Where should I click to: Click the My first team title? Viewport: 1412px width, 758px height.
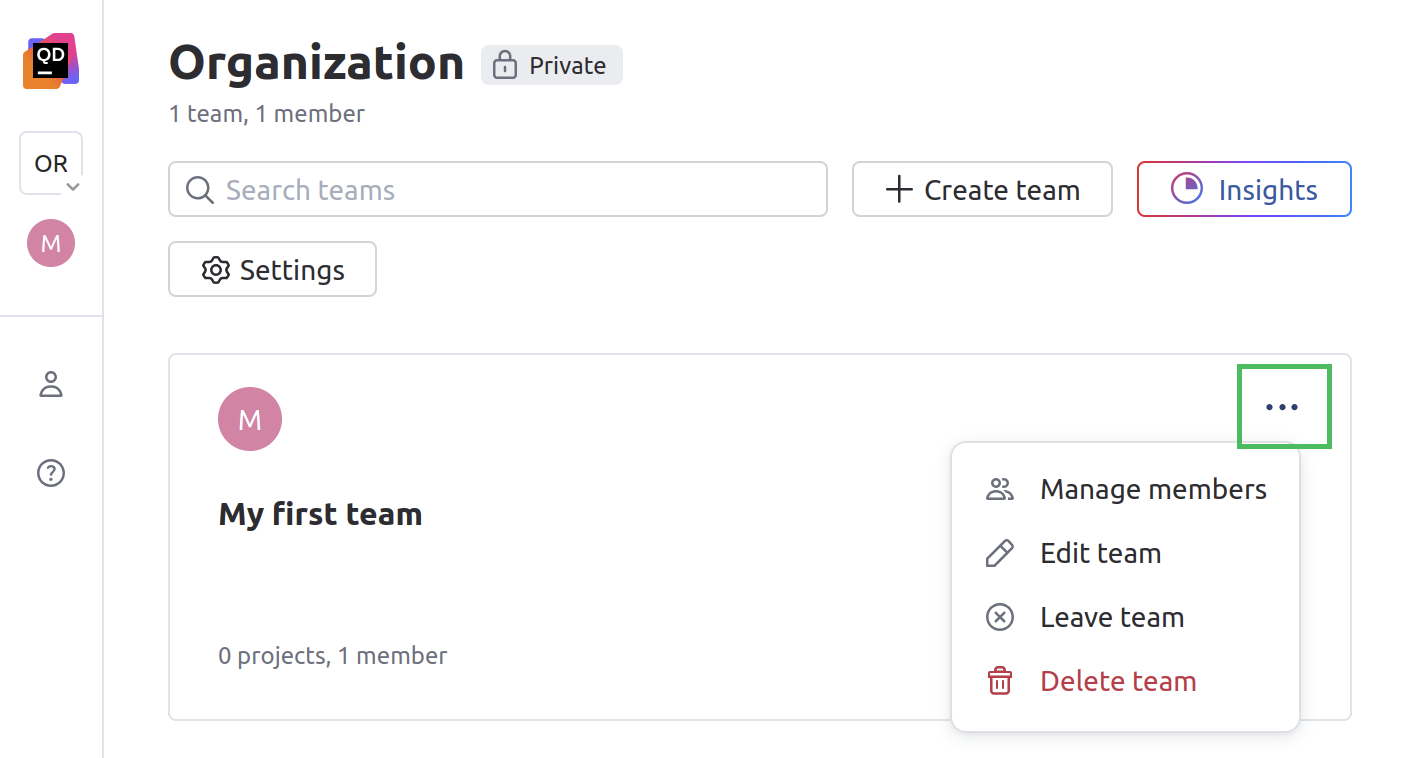[x=320, y=514]
